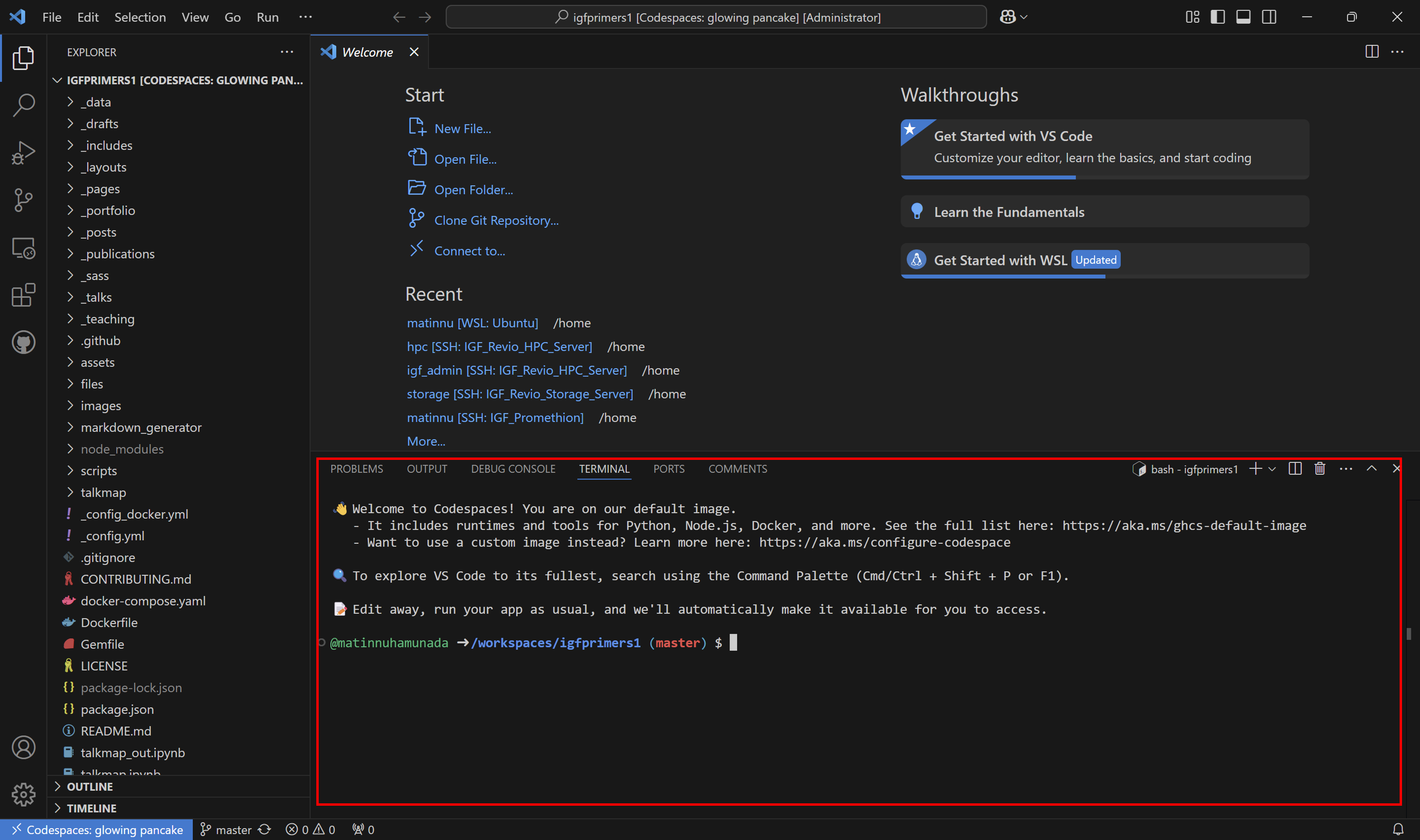Viewport: 1420px width, 840px height.
Task: Kill terminal with the trash icon
Action: pos(1319,469)
